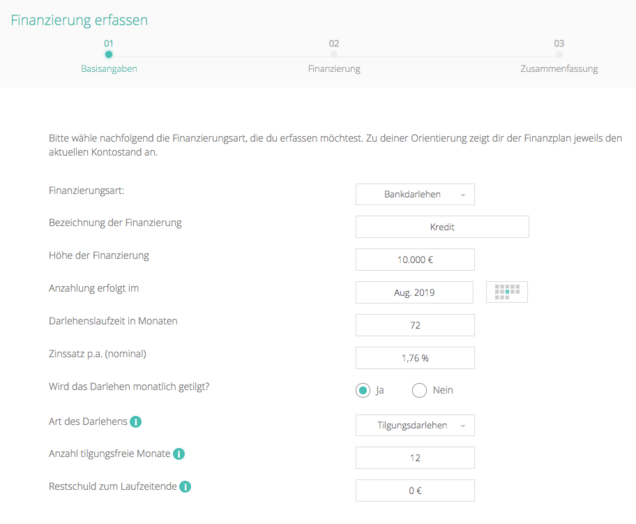Image resolution: width=636 pixels, height=524 pixels.
Task: Switch to the Finanzierung step
Action: pos(334,69)
